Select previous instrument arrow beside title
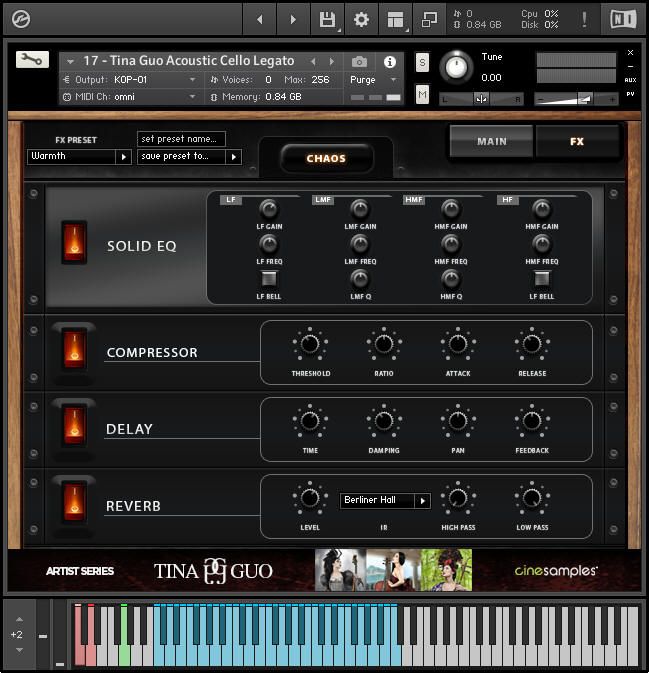649x673 pixels. tap(313, 62)
